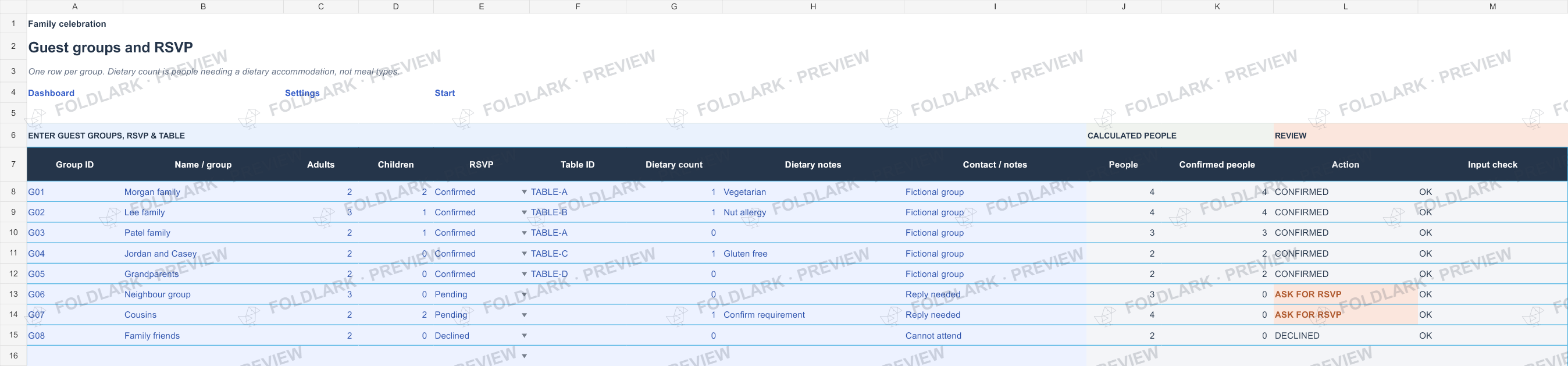Select the Guest groups and RSVP title
The width and height of the screenshot is (1568, 366).
110,48
